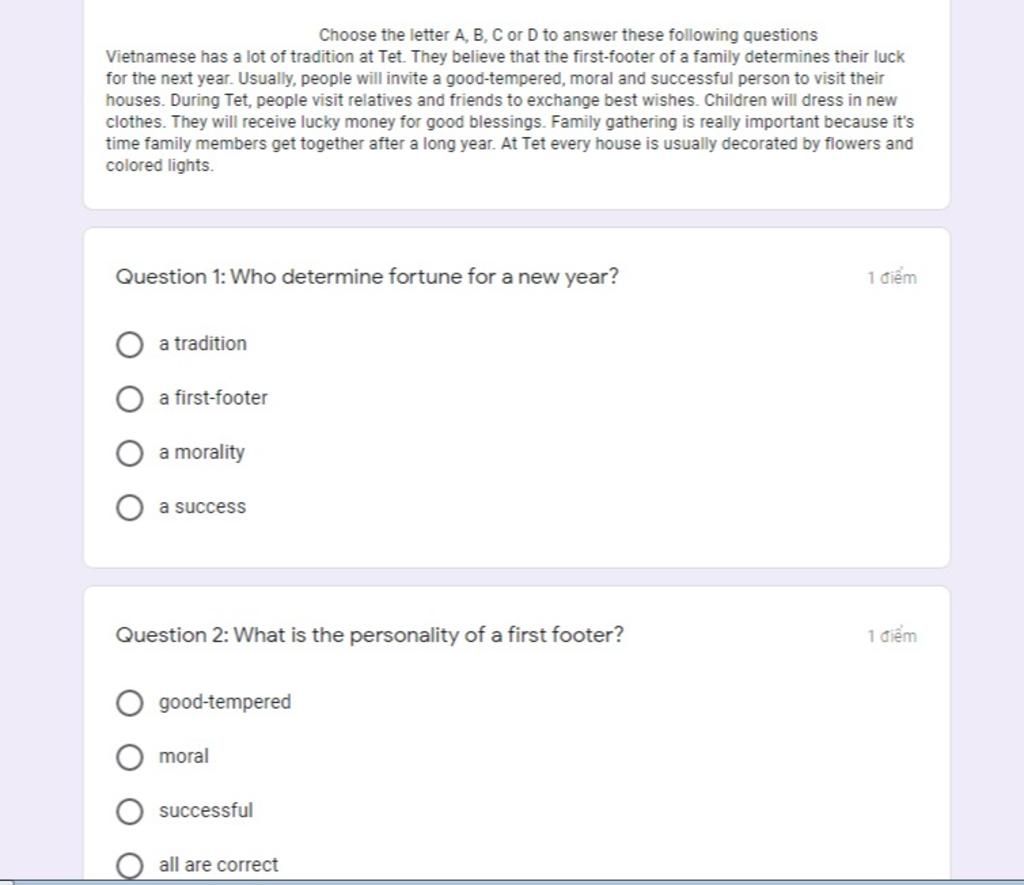Image resolution: width=1024 pixels, height=885 pixels.
Task: Pick "successful" under Question 2
Action: coord(129,811)
